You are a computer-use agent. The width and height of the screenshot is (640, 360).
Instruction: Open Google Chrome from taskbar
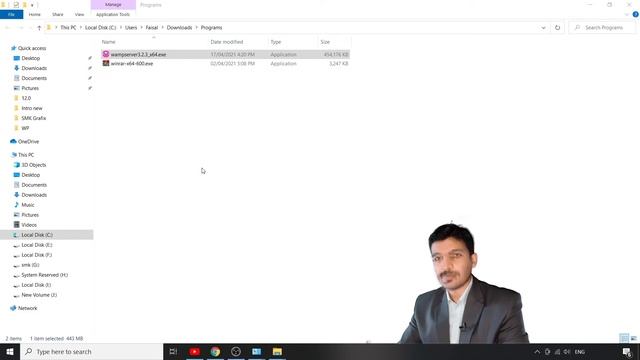215,351
